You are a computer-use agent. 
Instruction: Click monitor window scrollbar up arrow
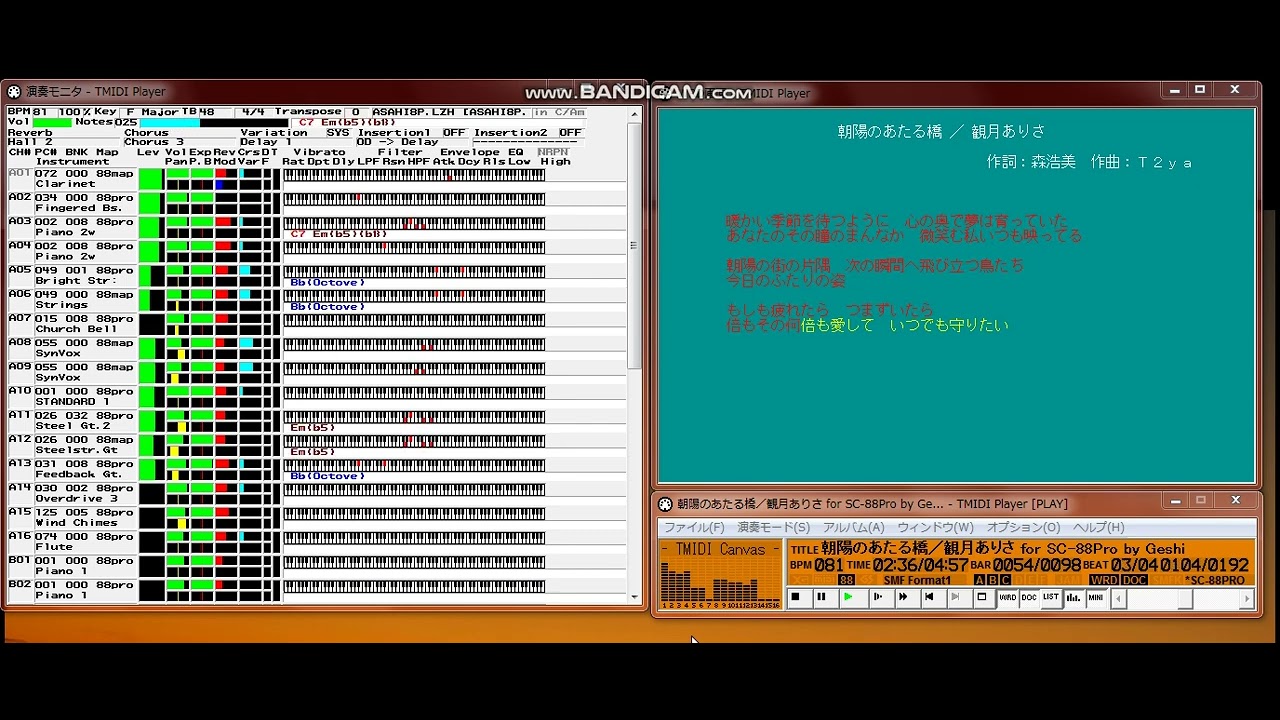click(634, 114)
